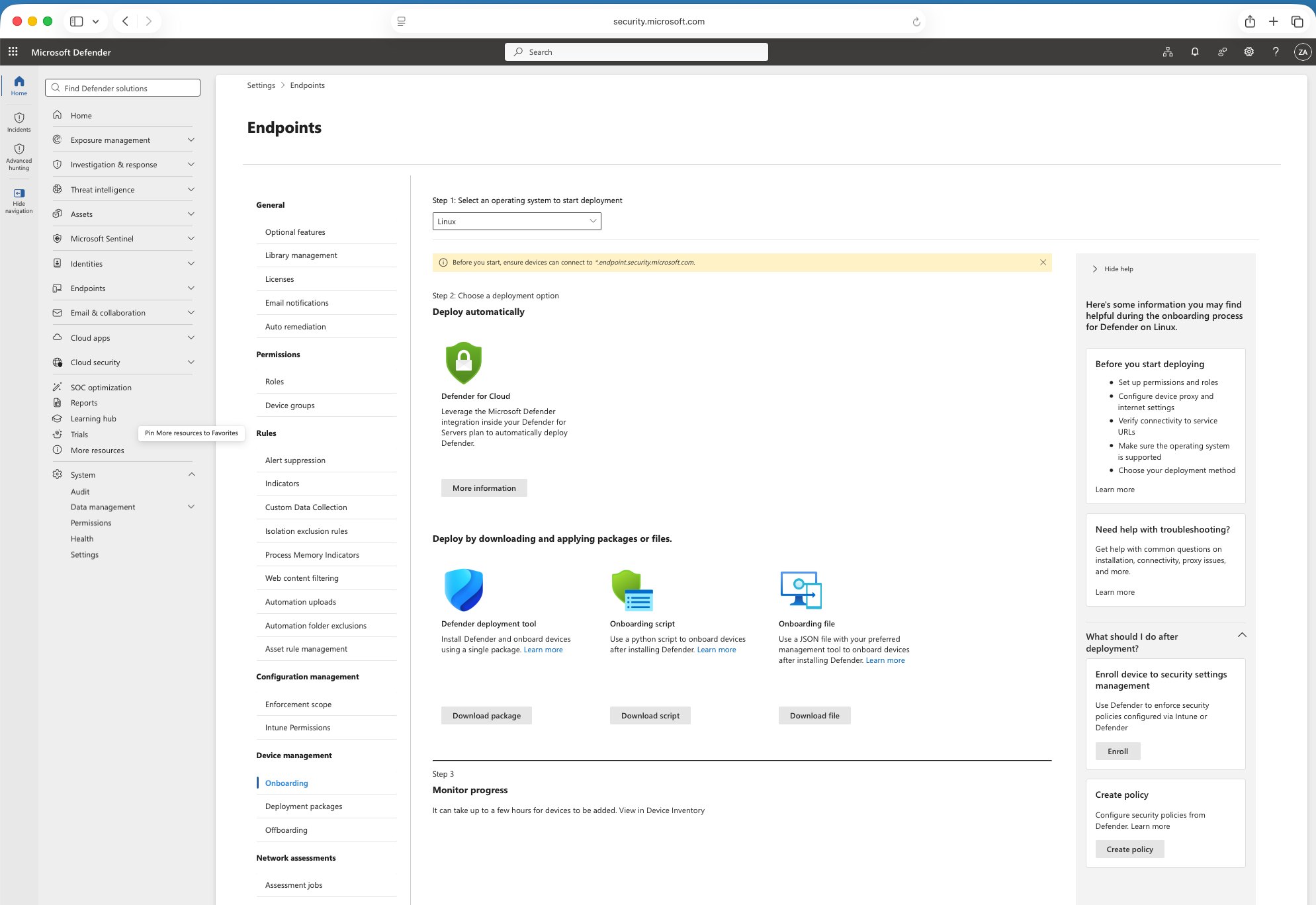The height and width of the screenshot is (905, 1316).
Task: Collapse the Hide help panel
Action: (x=1113, y=269)
